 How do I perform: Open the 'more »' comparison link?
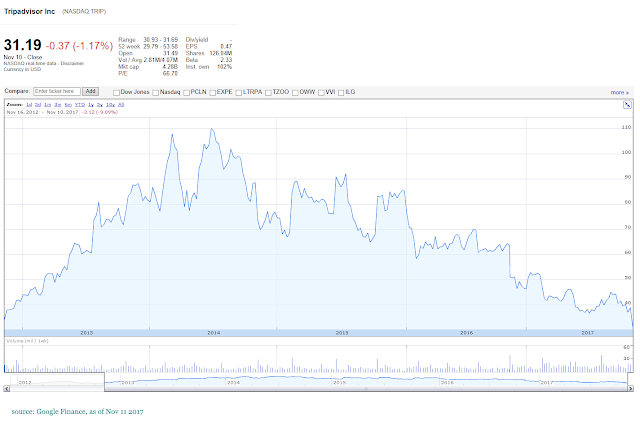point(620,93)
